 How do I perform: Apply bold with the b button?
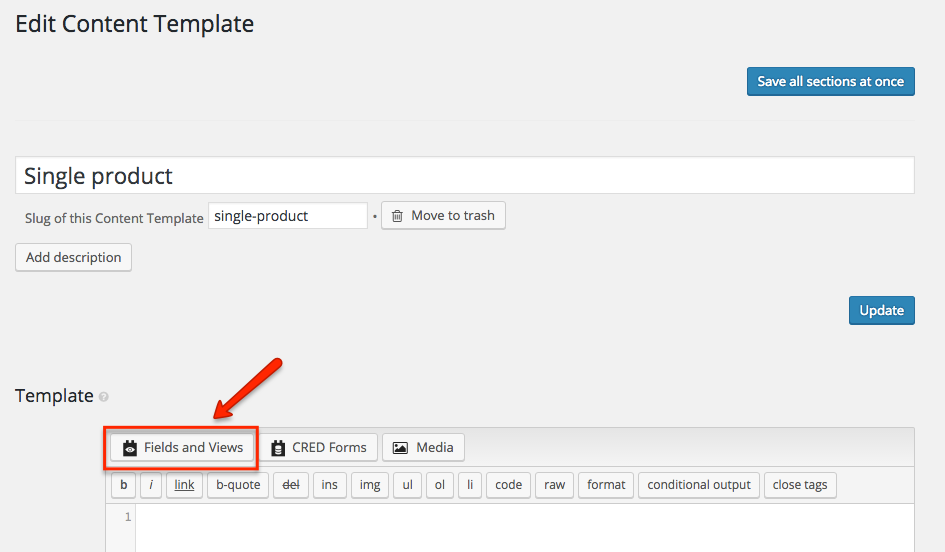pyautogui.click(x=124, y=485)
